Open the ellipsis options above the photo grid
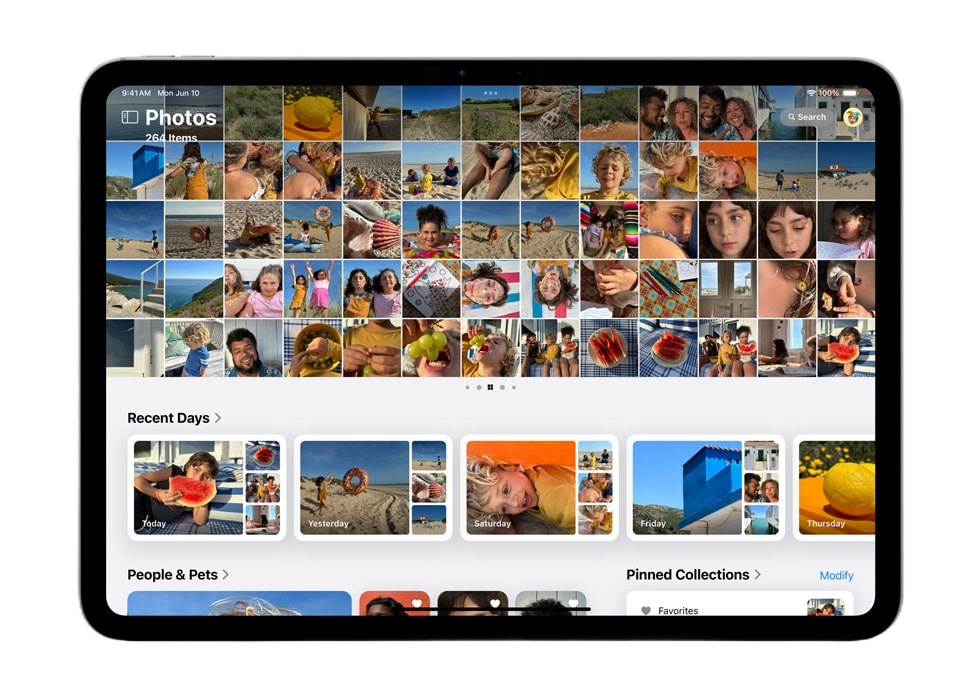Image resolution: width=980 pixels, height=700 pixels. pos(490,93)
